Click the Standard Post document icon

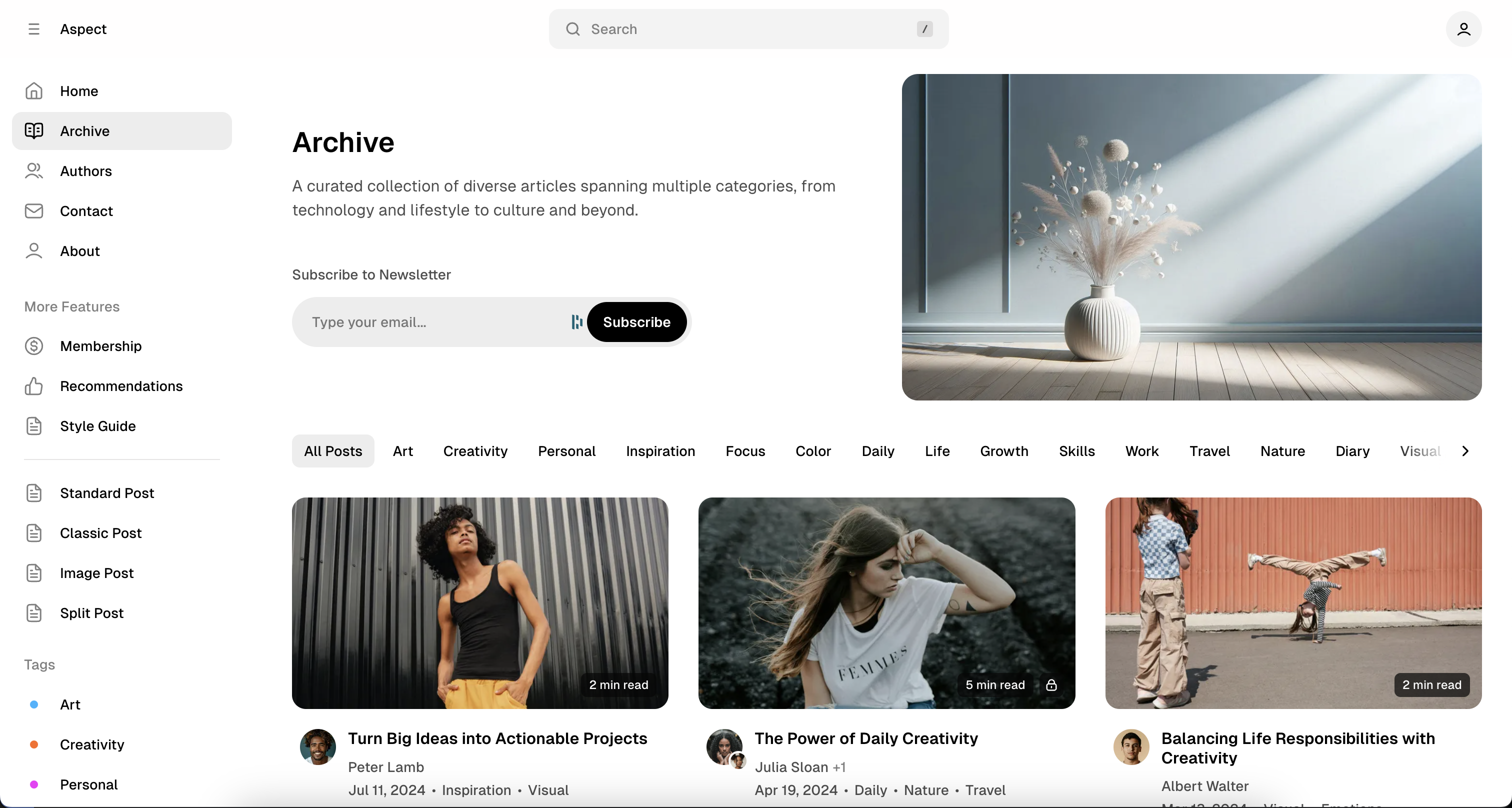tap(34, 492)
